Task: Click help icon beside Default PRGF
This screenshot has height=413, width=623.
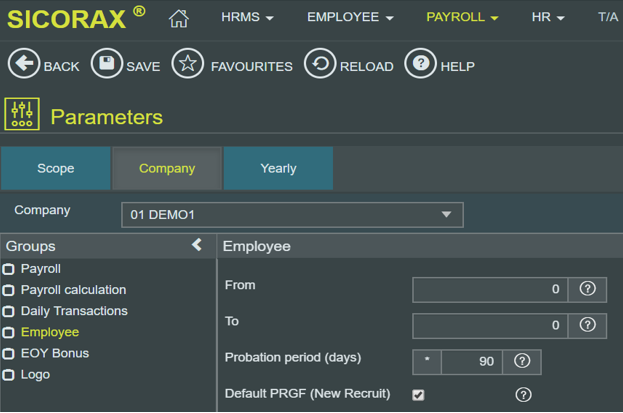Action: click(522, 394)
